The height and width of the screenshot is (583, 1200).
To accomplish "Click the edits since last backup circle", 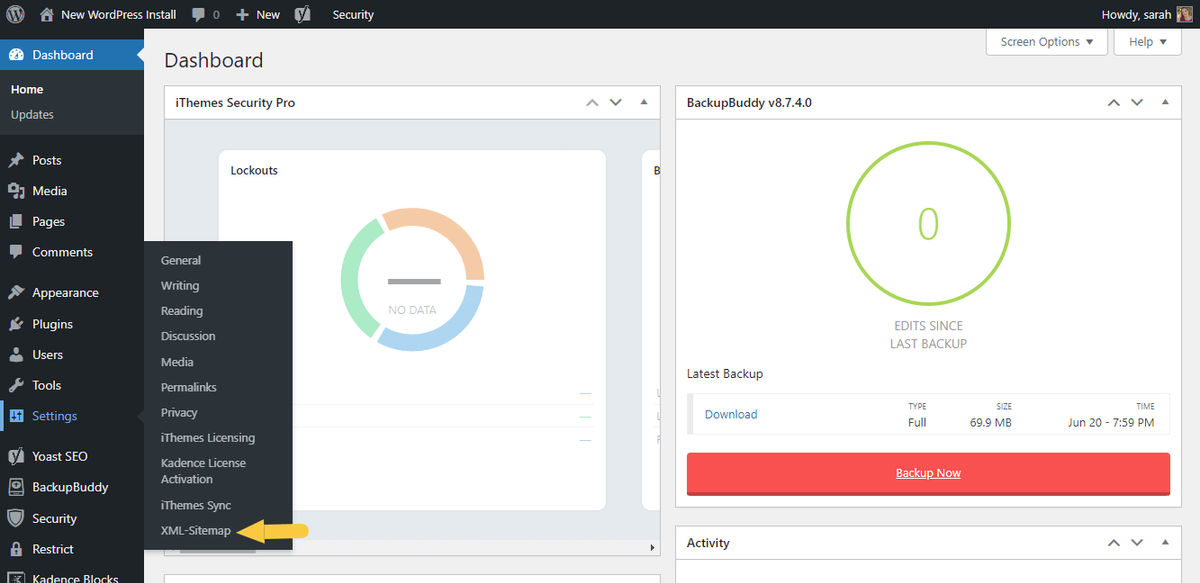I will 928,224.
